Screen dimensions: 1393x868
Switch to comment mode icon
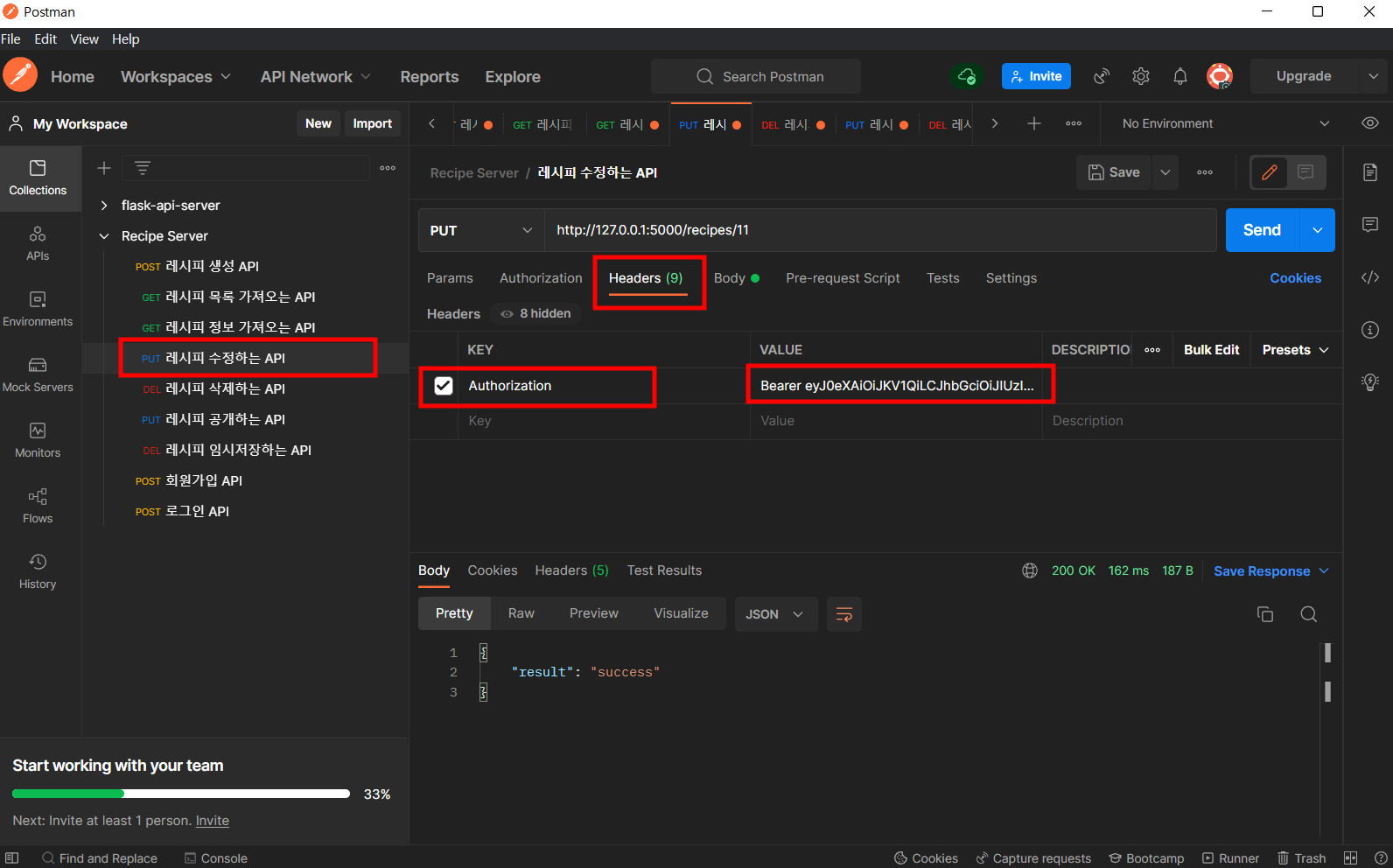click(1305, 172)
